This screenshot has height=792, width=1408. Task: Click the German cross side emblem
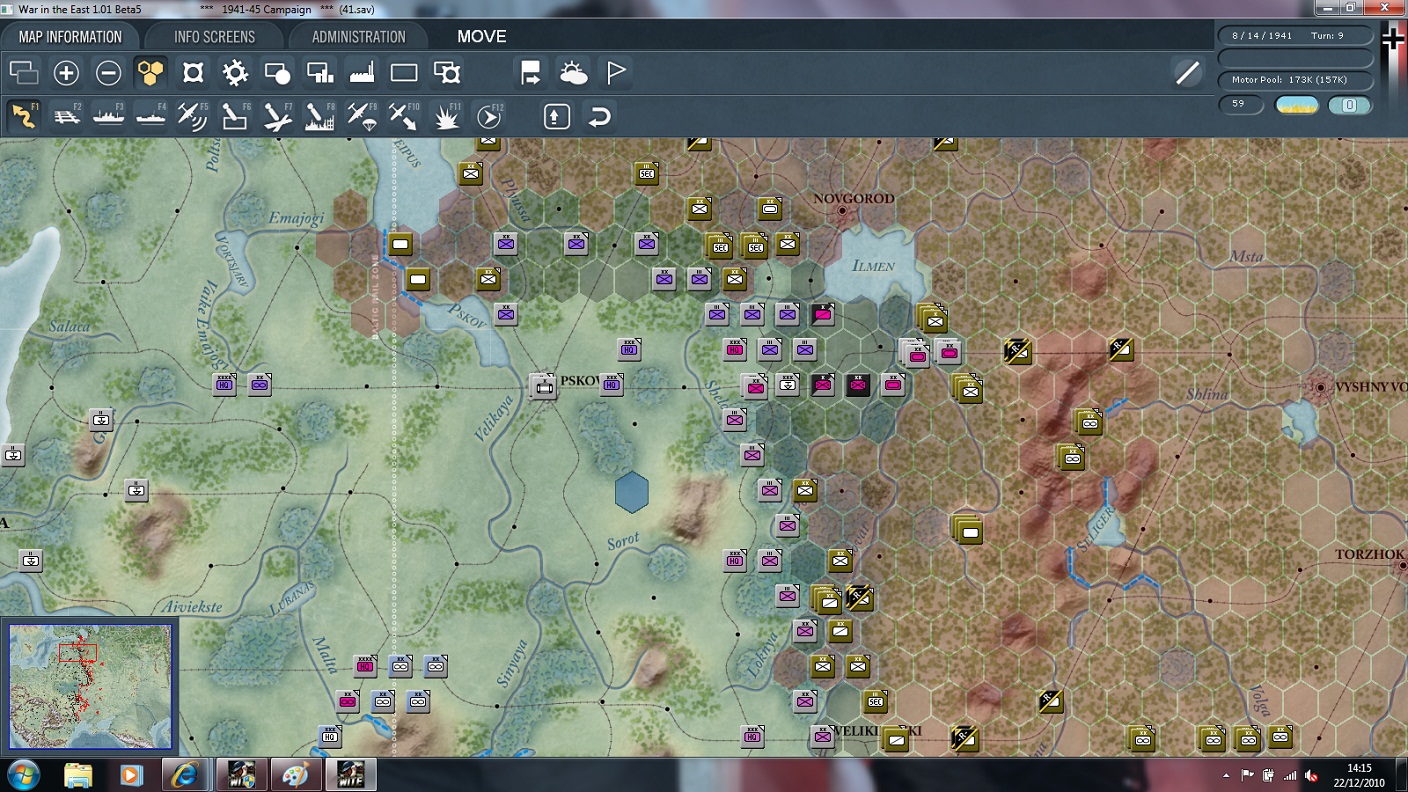point(1393,39)
